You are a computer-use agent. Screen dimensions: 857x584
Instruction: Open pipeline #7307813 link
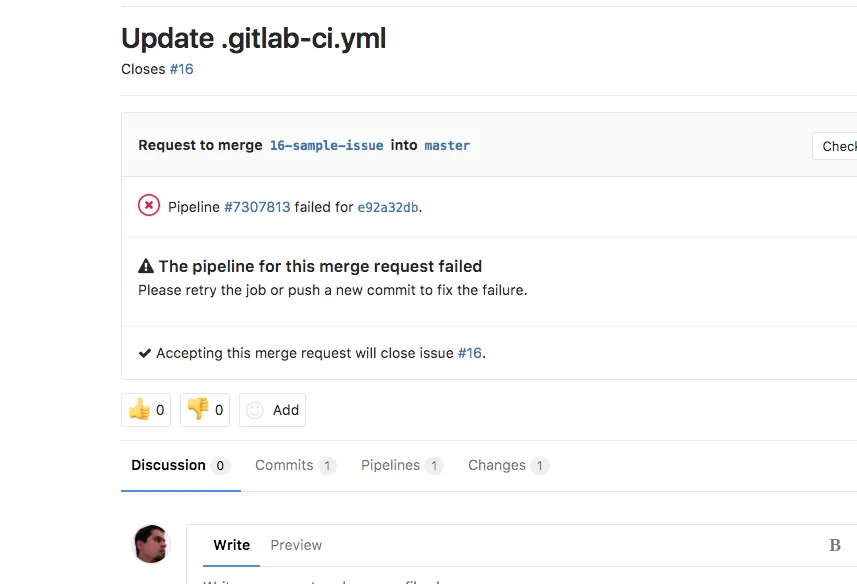[257, 207]
